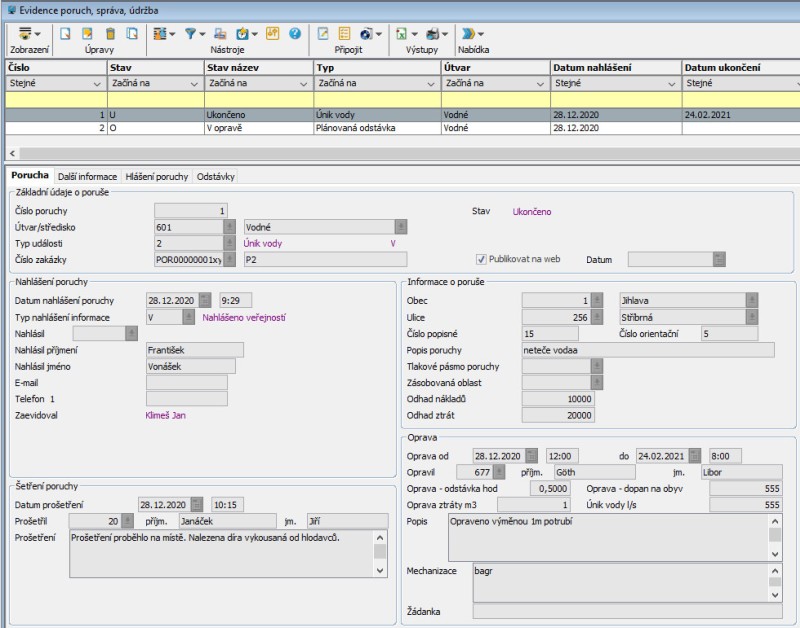Click the new record icon in Úpravy
This screenshot has width=800, height=628.
point(65,33)
